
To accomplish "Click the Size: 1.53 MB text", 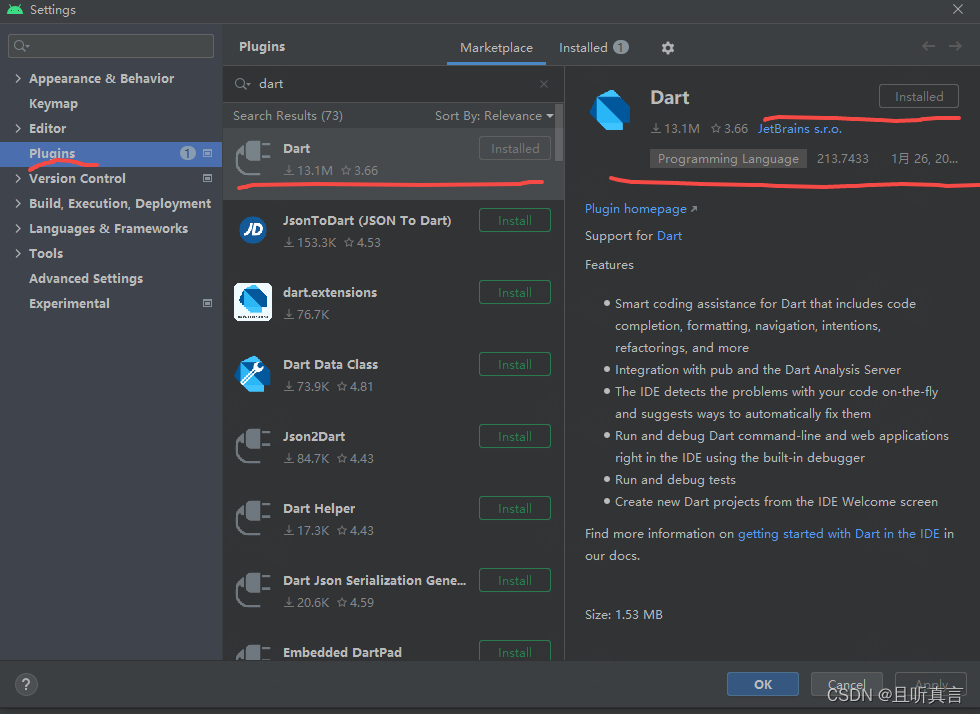I will [x=623, y=615].
